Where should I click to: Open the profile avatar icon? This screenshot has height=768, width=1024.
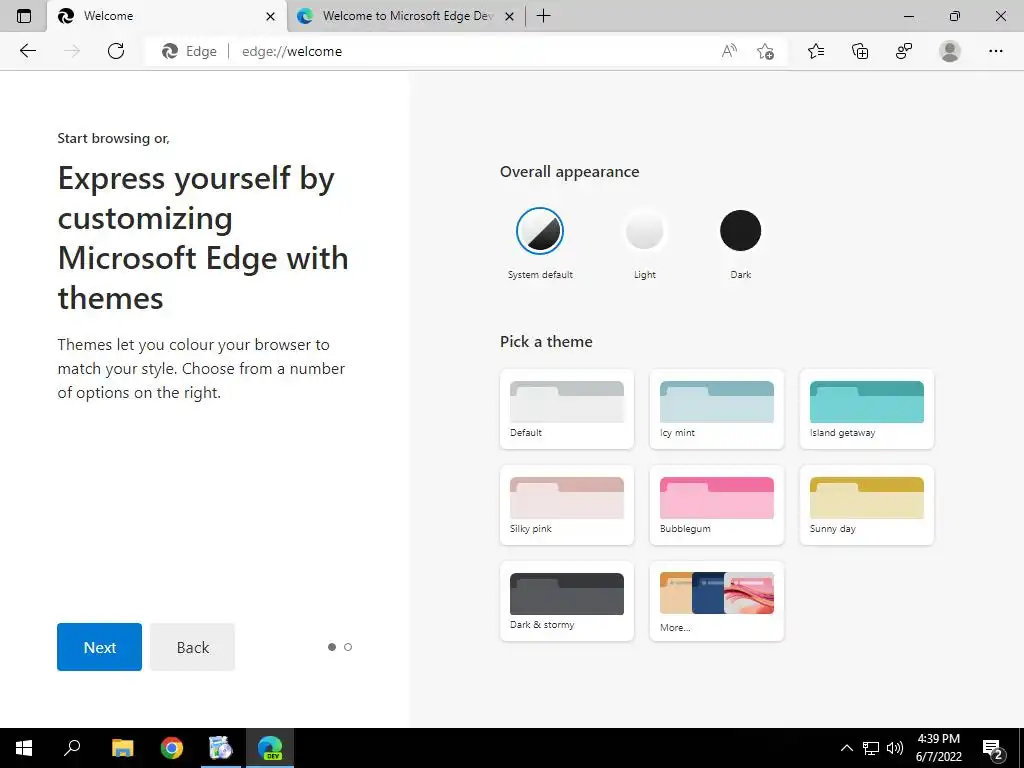[950, 51]
